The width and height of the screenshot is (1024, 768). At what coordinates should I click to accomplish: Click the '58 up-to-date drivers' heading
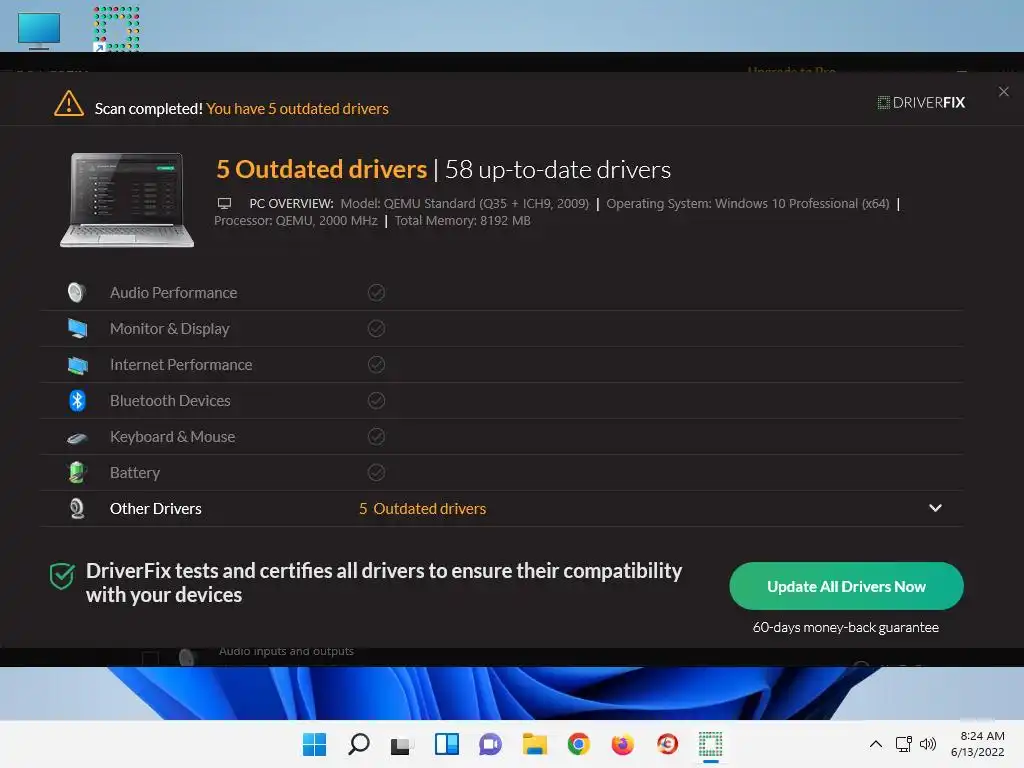[558, 170]
